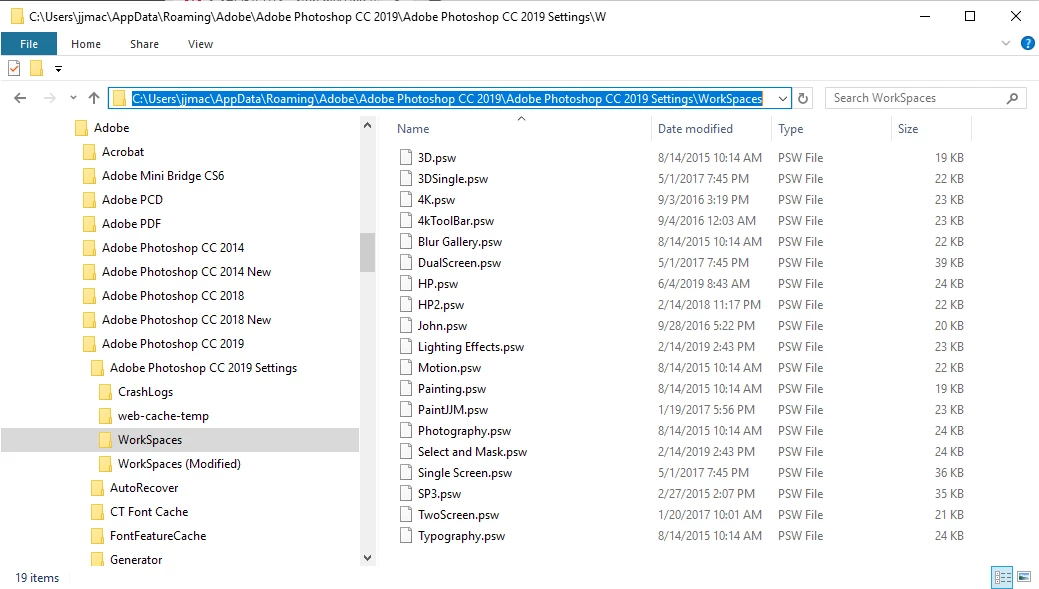Screen dimensions: 1039x589
Task: Open recent locations dropdown arrow
Action: pos(73,98)
